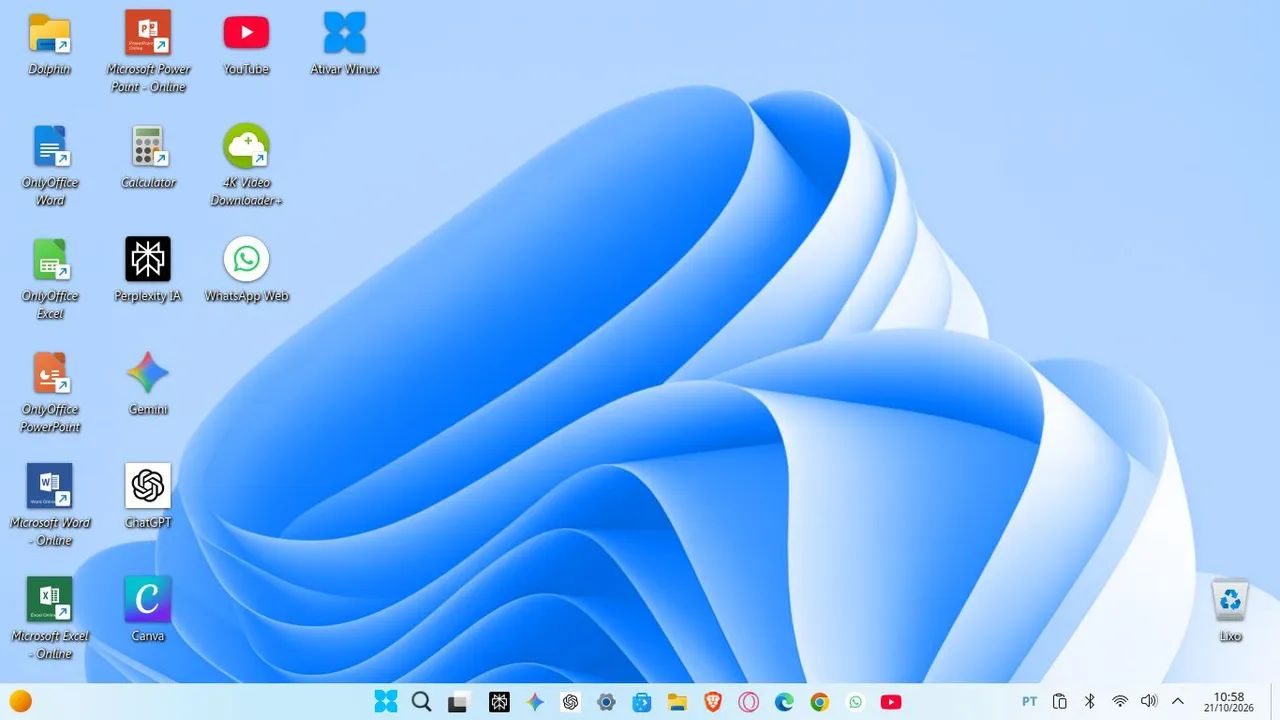Switch keyboard layout via the PT indicator
This screenshot has height=720, width=1280.
1029,702
